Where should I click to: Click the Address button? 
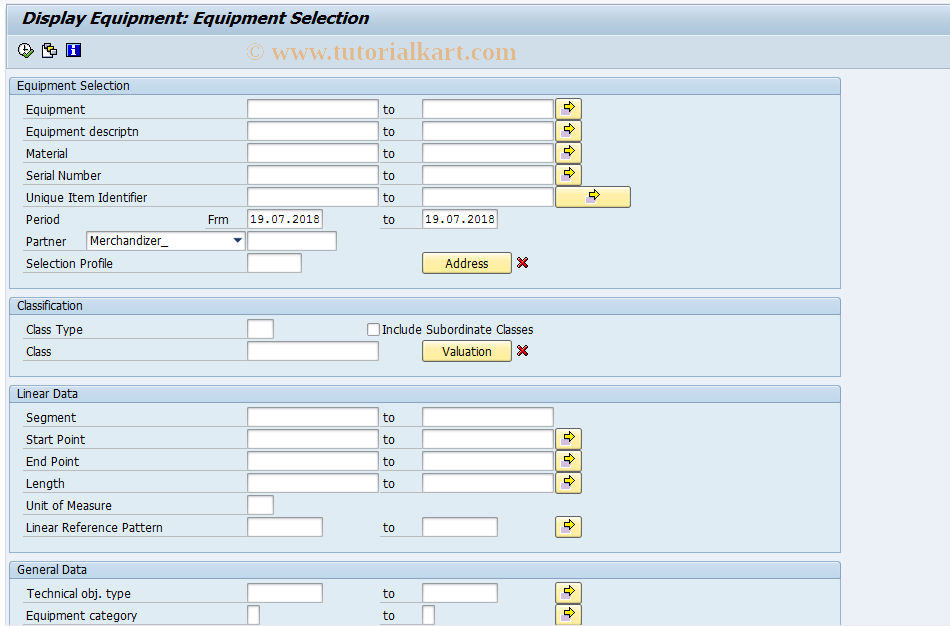pos(467,263)
